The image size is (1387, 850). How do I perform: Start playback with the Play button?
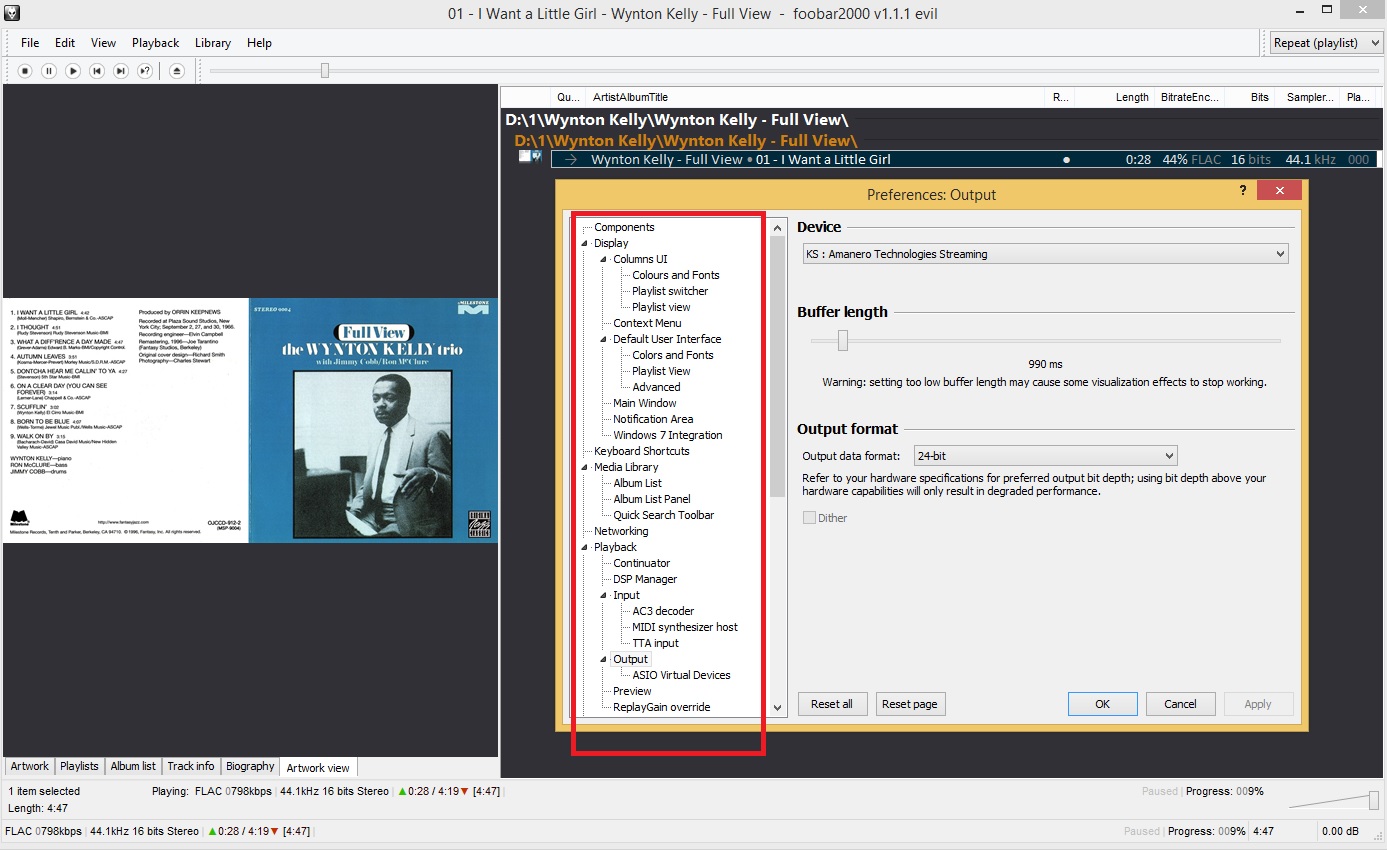73,71
